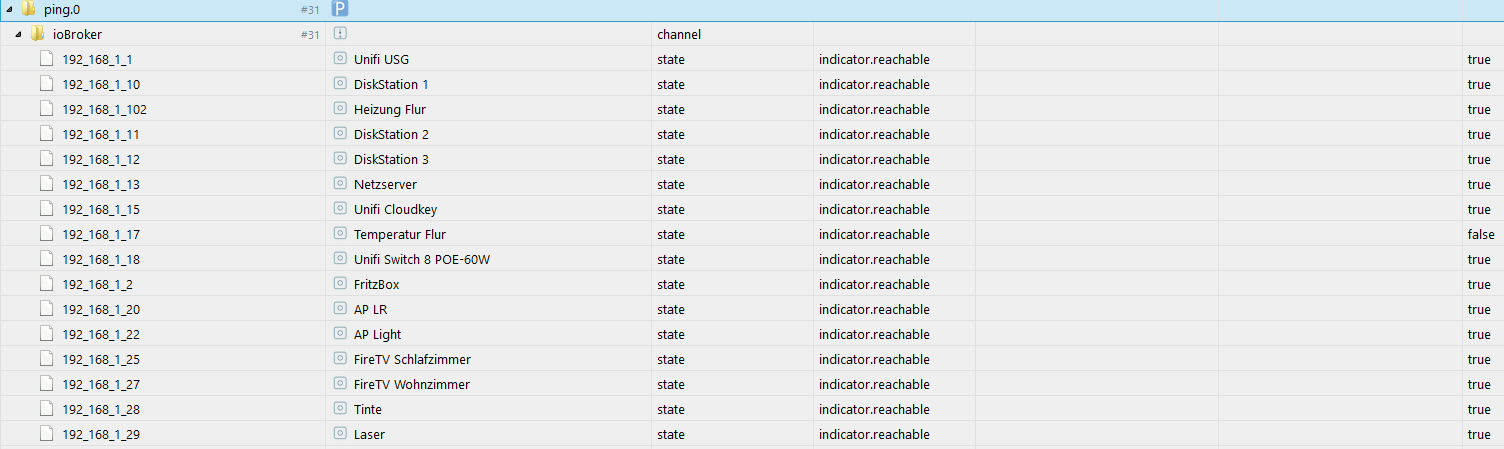1504x449 pixels.
Task: Select the 192_168_1_102 tree entry
Action: click(104, 109)
